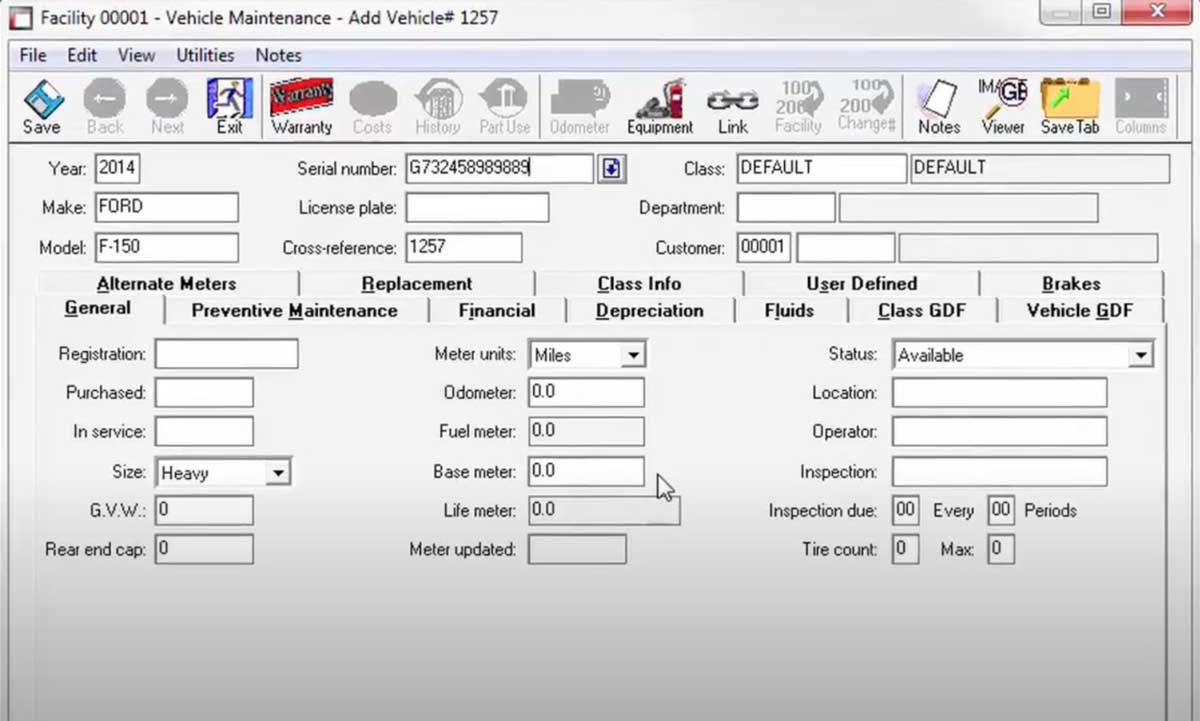The image size is (1200, 721).
Task: Click the serial number lookup arrow
Action: pyautogui.click(x=611, y=168)
